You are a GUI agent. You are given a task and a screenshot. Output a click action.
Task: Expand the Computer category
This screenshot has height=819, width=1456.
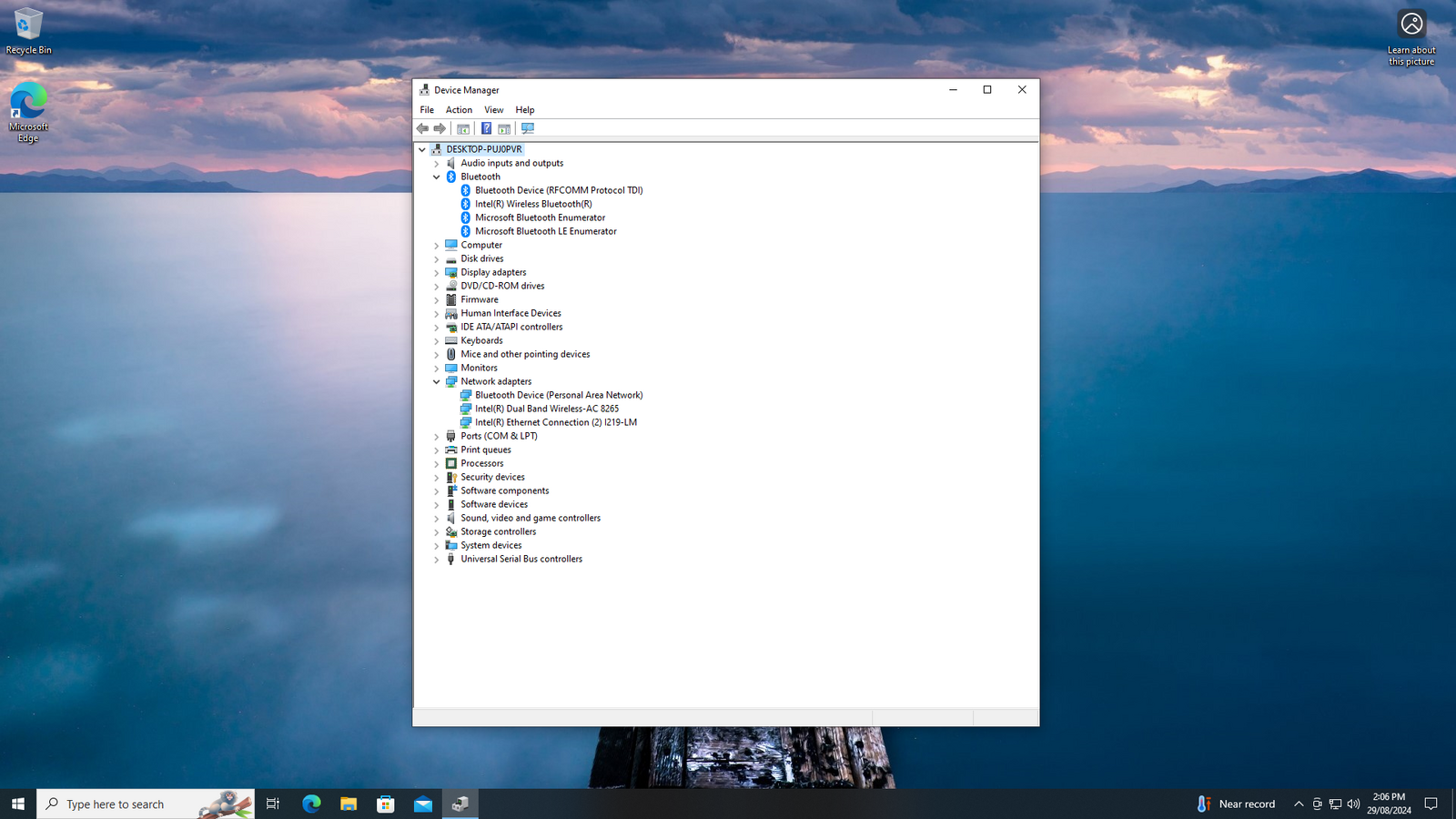click(x=437, y=246)
